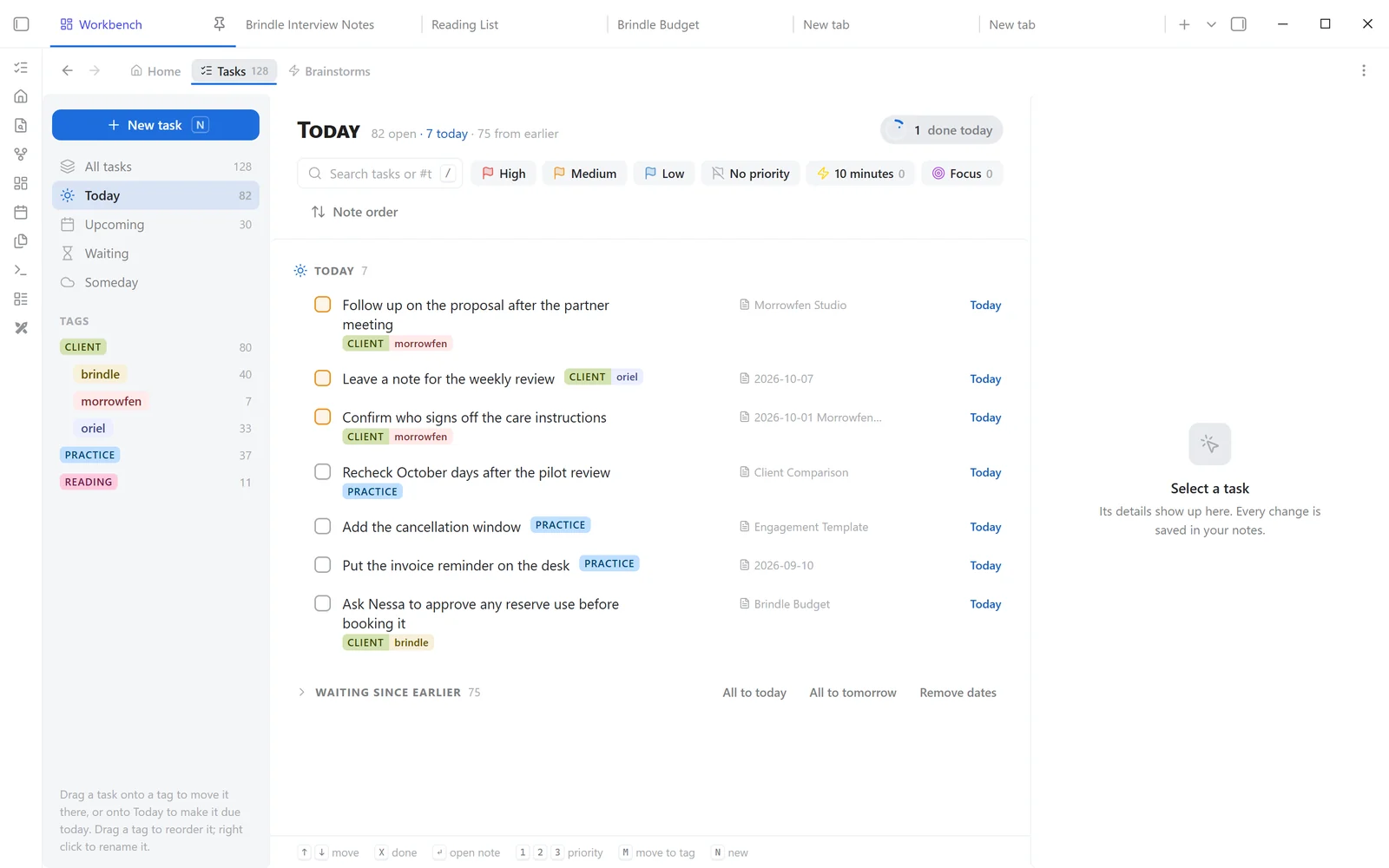The height and width of the screenshot is (868, 1389).
Task: Open the Engagement Template source note
Action: point(803,527)
